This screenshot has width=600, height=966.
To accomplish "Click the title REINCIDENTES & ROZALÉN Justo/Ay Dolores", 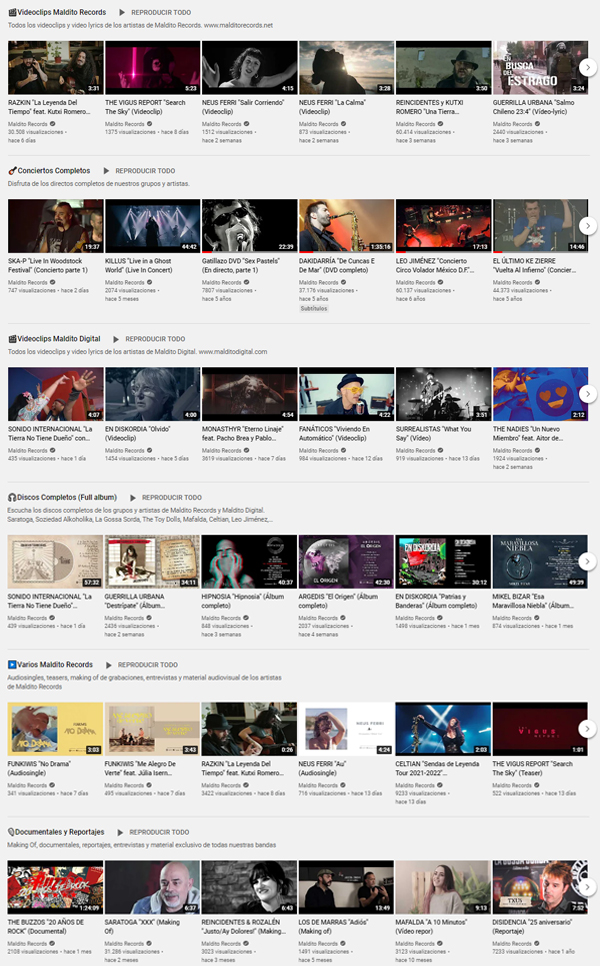I will tap(243, 927).
